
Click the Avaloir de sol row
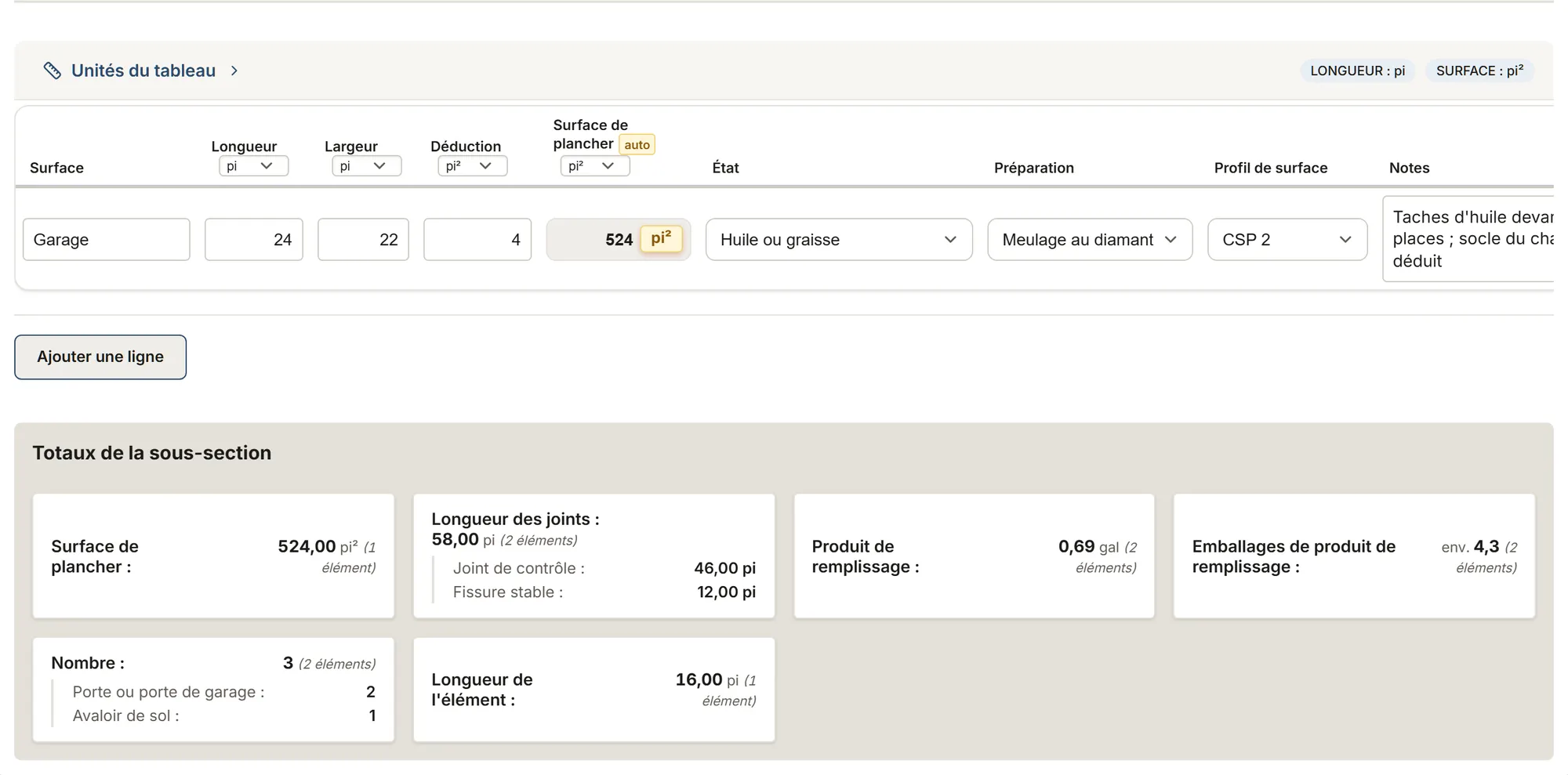pos(223,715)
